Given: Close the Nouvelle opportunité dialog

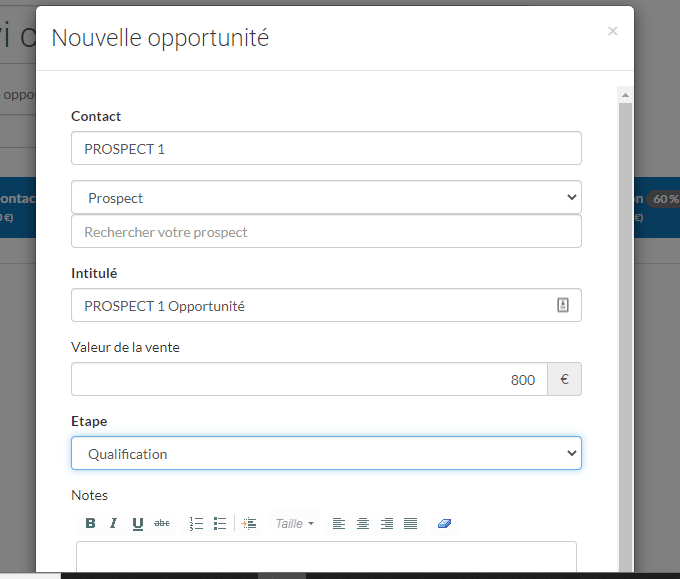Looking at the screenshot, I should (x=612, y=31).
